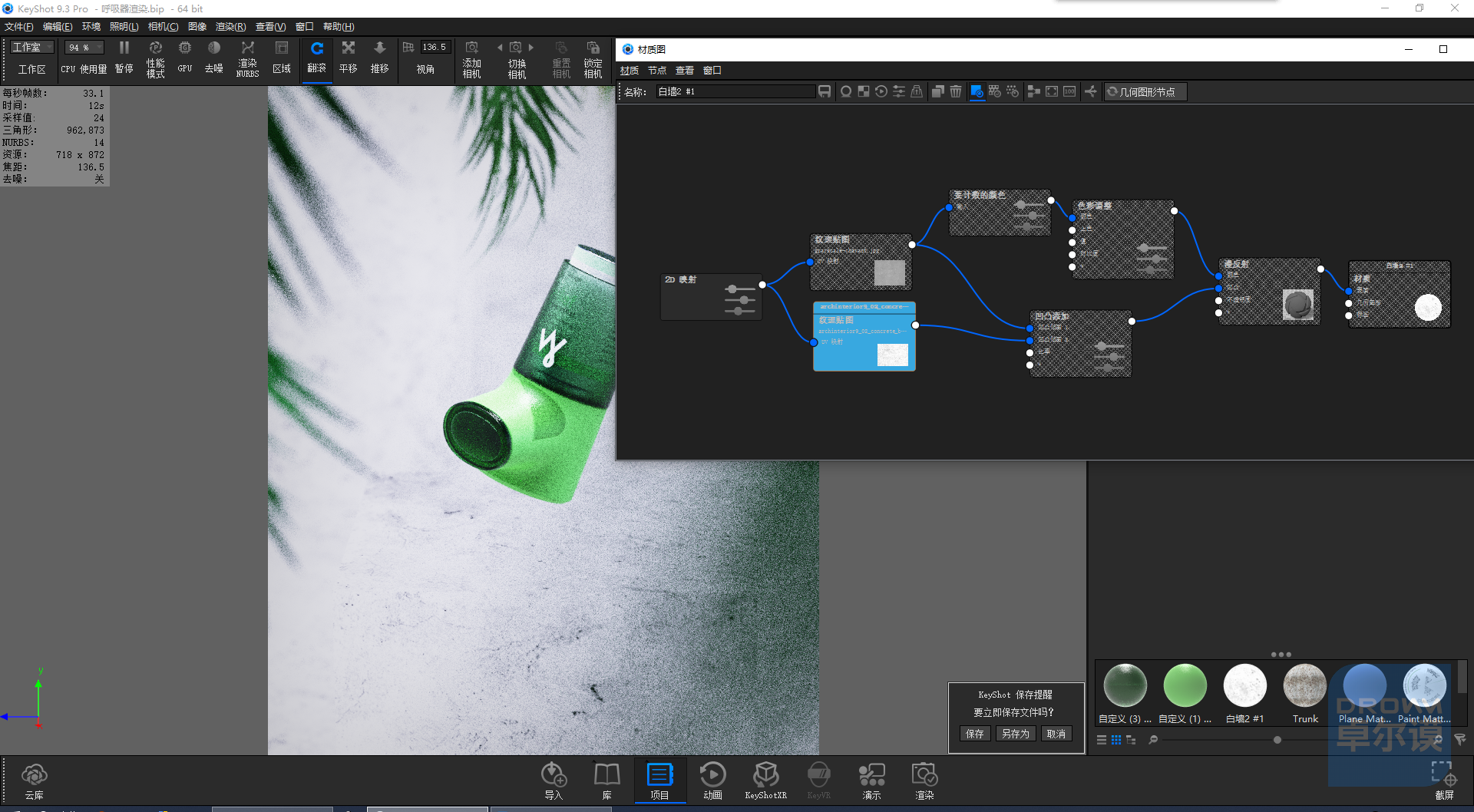Image resolution: width=1474 pixels, height=812 pixels.
Task: Click the thumbnail size slider handle
Action: click(1277, 740)
